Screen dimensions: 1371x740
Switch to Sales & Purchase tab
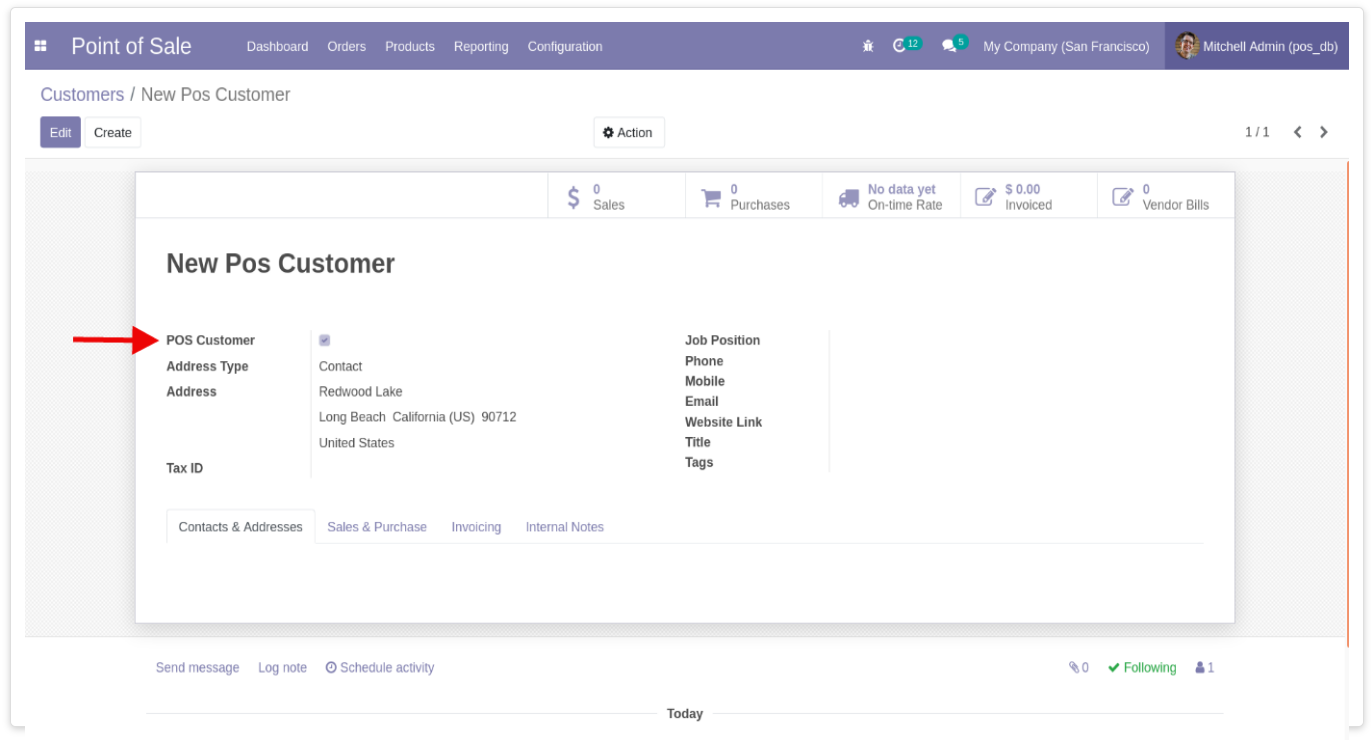point(377,527)
